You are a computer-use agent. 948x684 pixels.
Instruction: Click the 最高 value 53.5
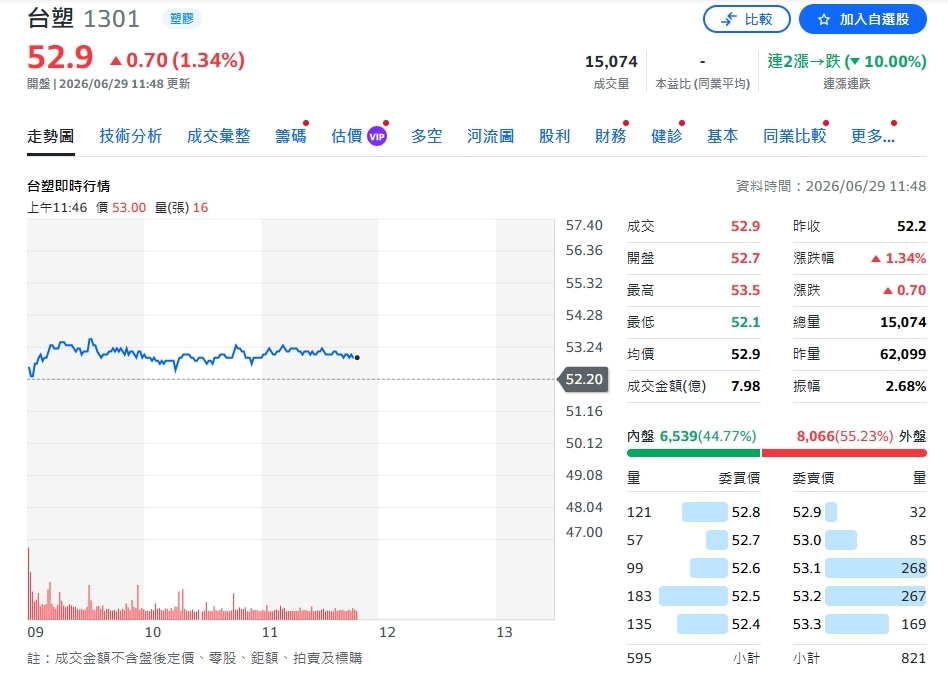(745, 290)
